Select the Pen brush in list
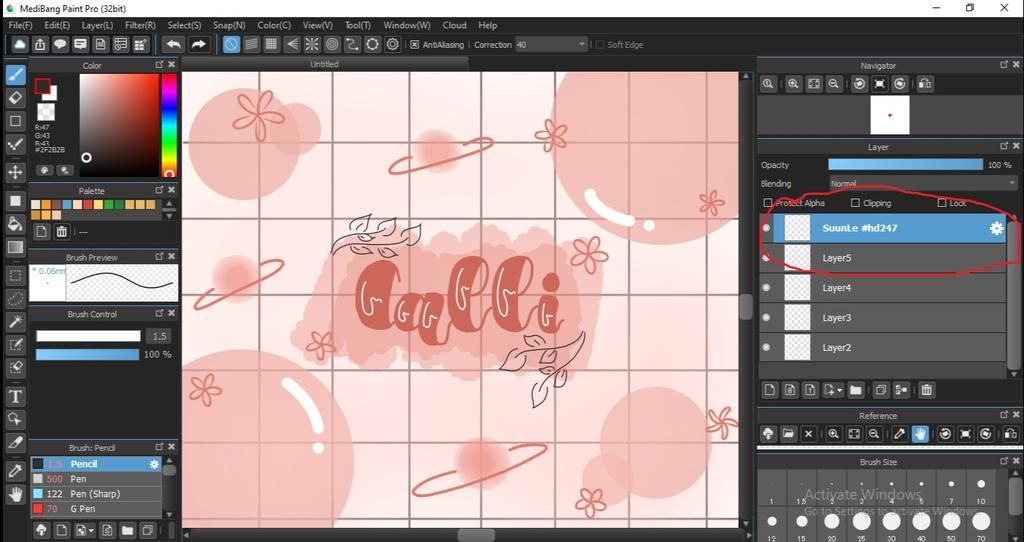Screen dimensions: 1024x542 (95, 479)
